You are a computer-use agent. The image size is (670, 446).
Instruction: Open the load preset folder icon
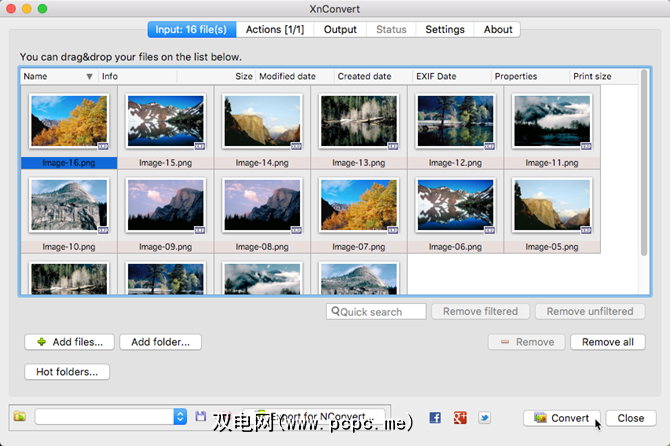point(20,416)
